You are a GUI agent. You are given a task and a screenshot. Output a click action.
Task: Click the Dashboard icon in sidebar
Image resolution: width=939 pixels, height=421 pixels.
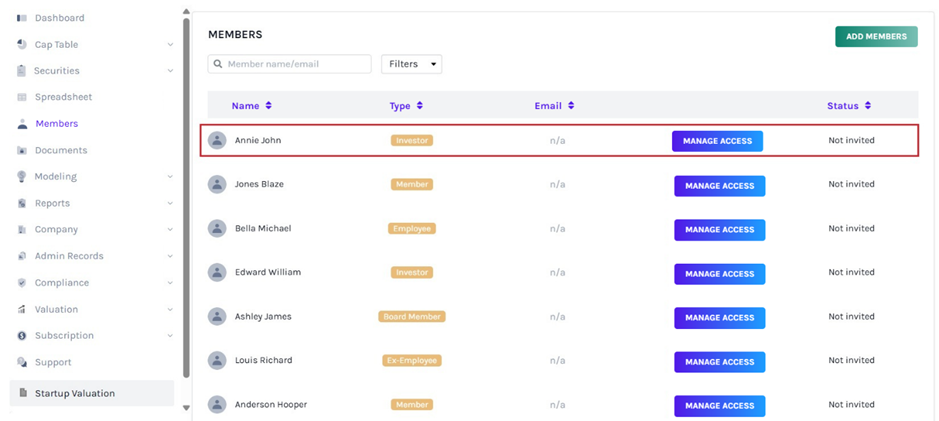tap(22, 18)
